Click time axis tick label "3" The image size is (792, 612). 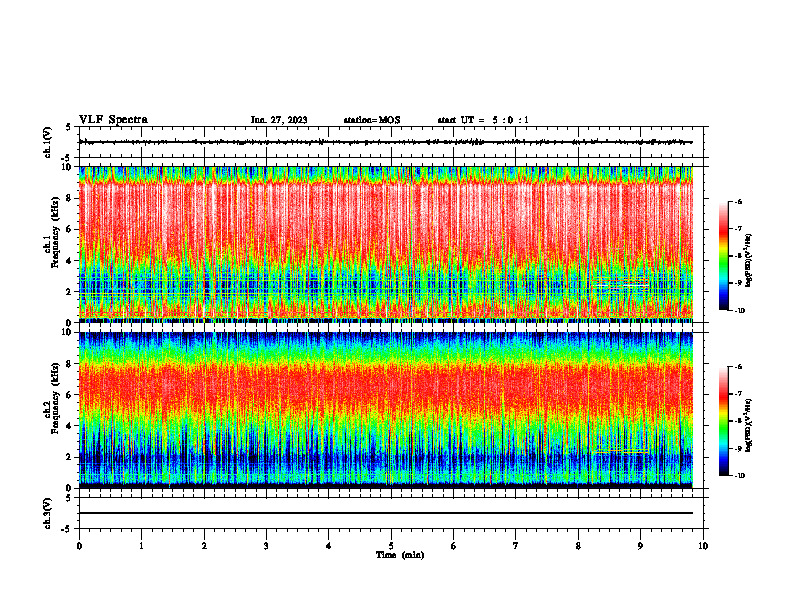click(x=266, y=546)
